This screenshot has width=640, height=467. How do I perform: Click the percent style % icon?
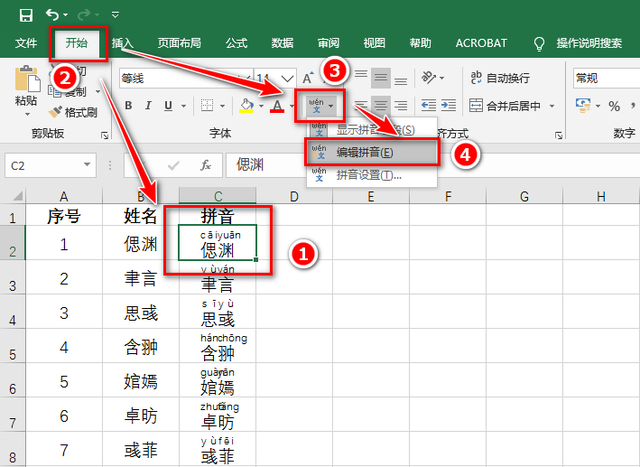(614, 106)
